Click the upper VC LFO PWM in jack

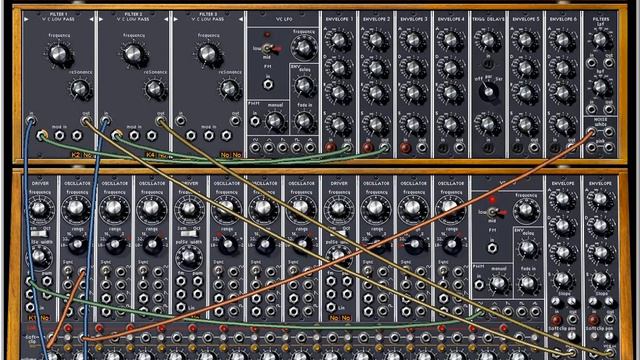255,121
